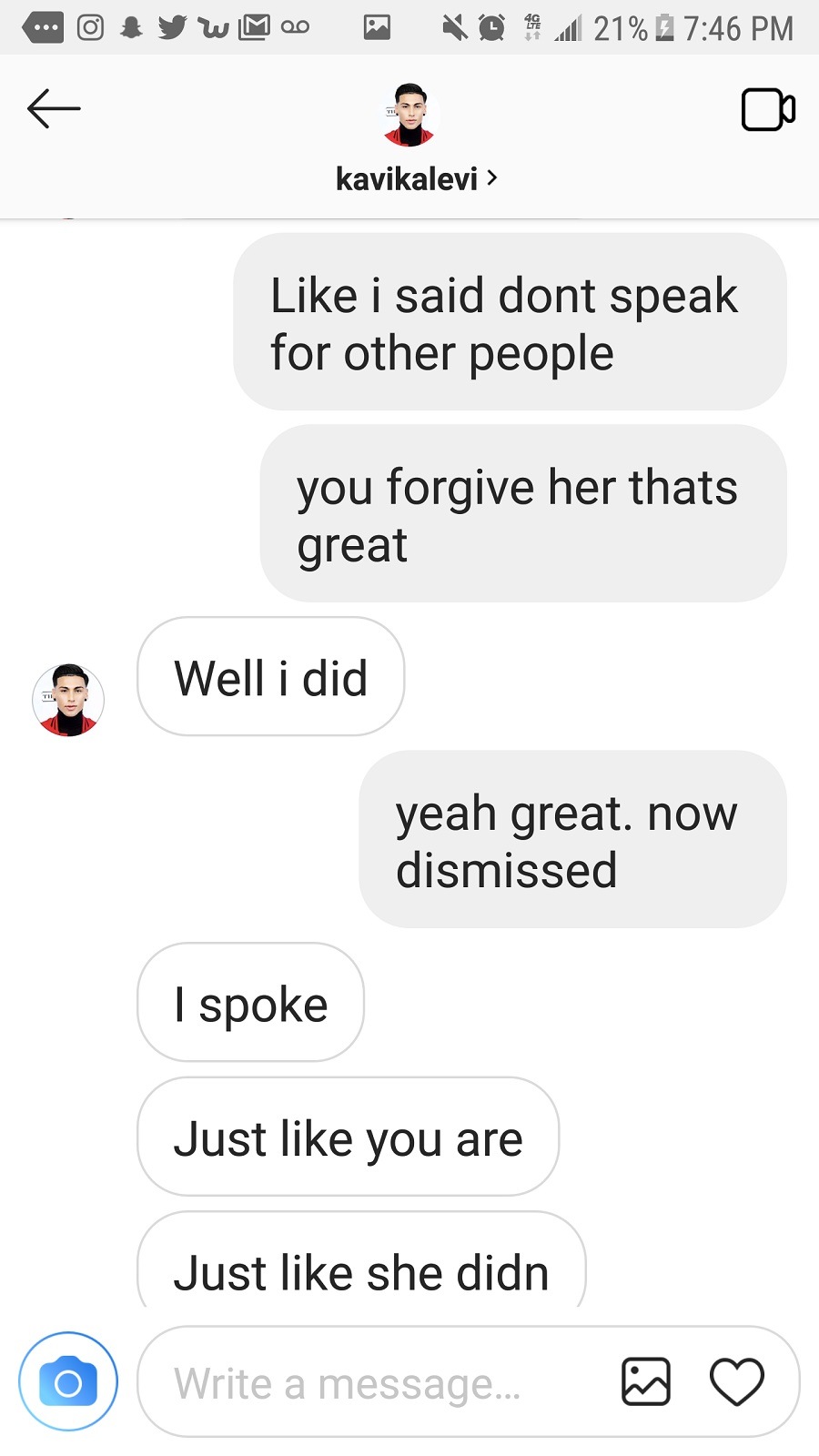Expand chevron next to kavikalevi
Screen dimensions: 819x1456
(x=492, y=177)
